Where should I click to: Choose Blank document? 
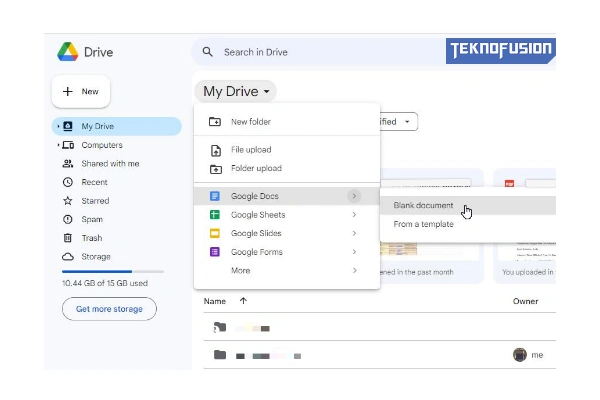pos(468,206)
